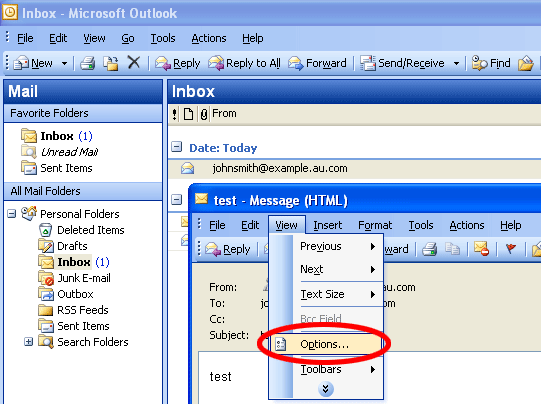541x404 pixels.
Task: Open the Drafts folder
Action: coord(63,246)
